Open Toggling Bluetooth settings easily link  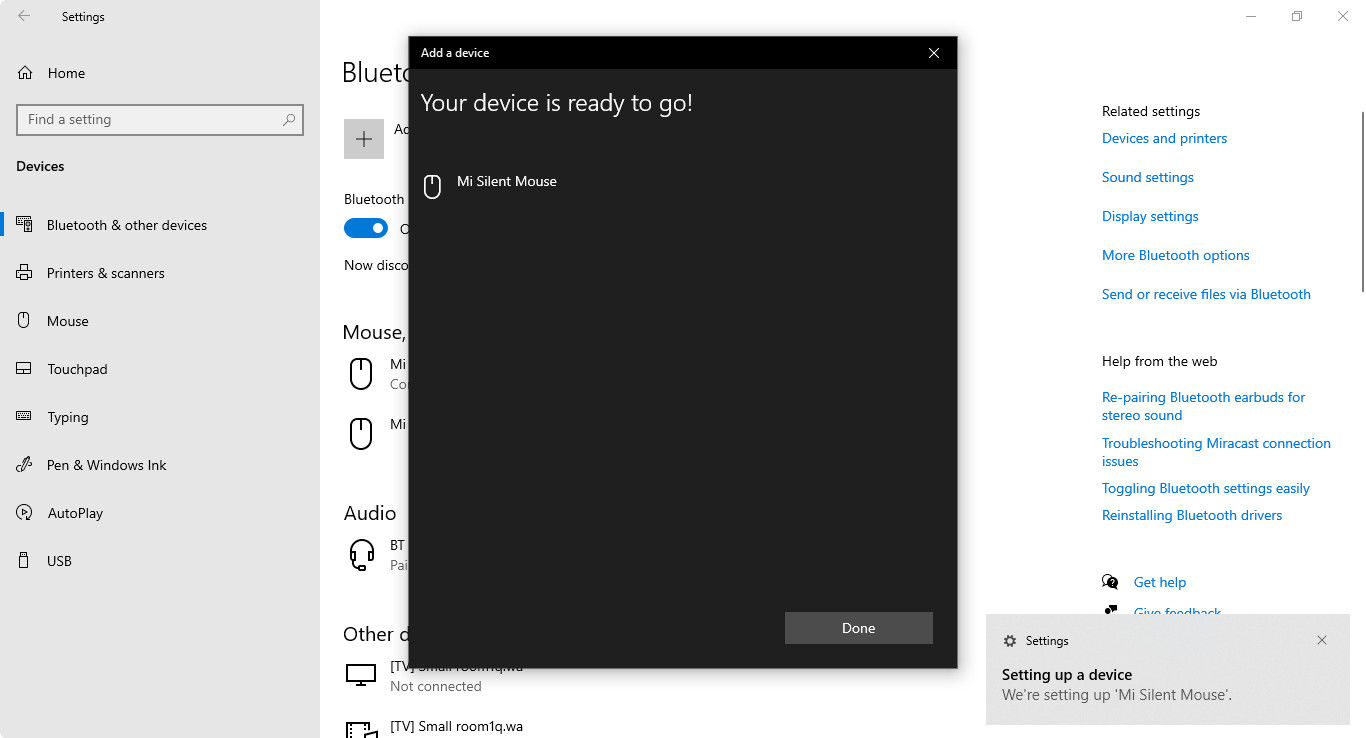click(1206, 488)
